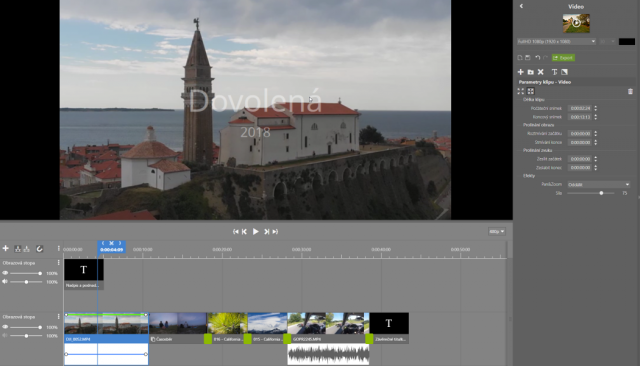This screenshot has width=640, height=366.
Task: Hide the lower video track with its eye icon
Action: [5, 327]
